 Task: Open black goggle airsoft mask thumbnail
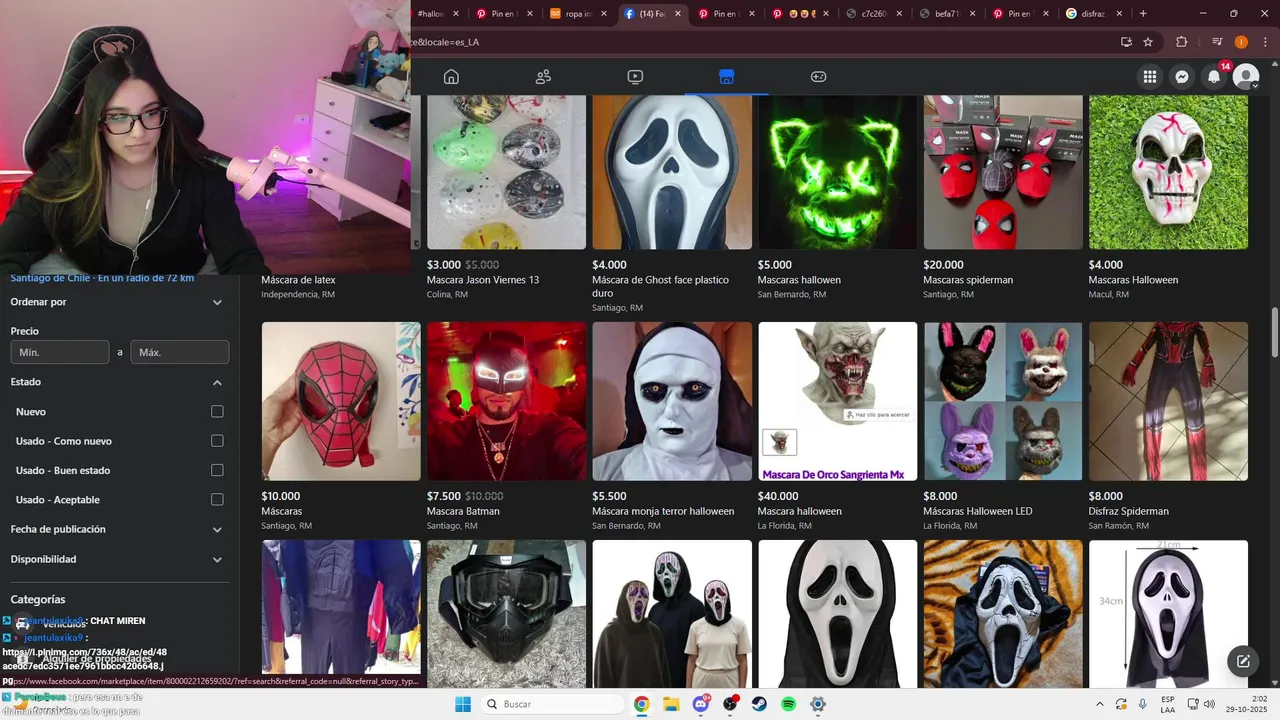click(506, 613)
